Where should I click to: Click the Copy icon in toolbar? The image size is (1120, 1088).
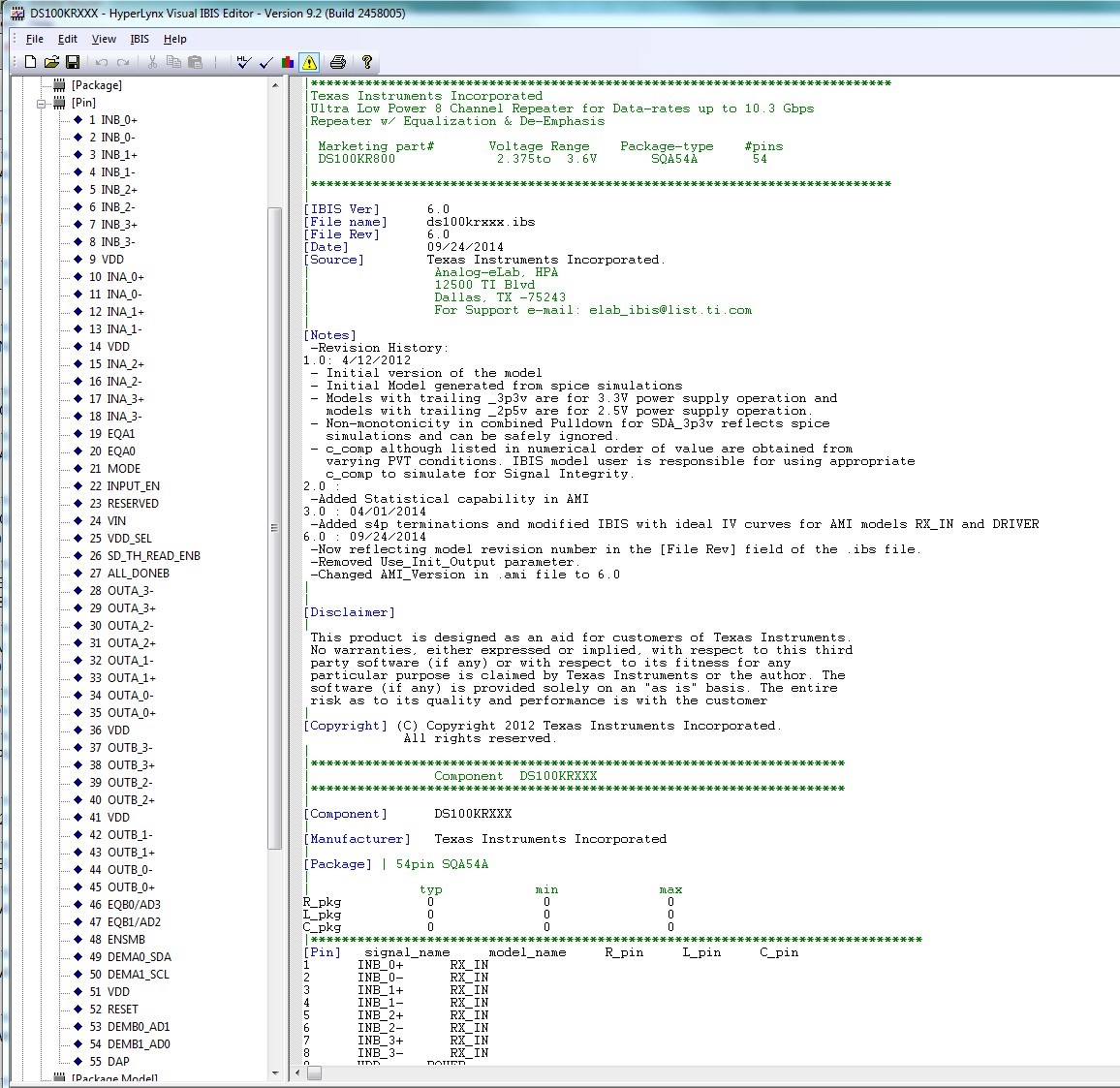173,62
